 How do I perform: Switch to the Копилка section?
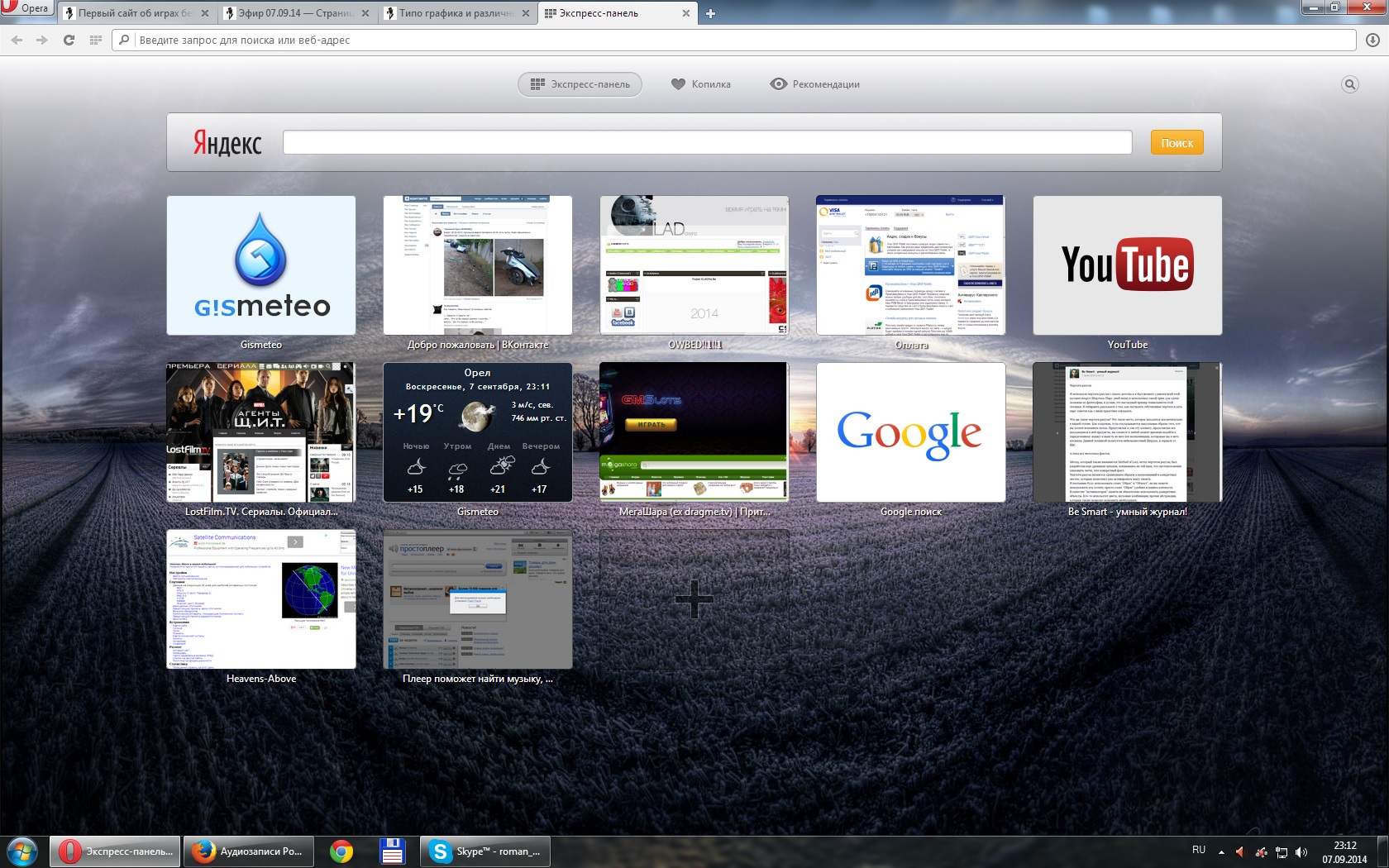tap(701, 84)
